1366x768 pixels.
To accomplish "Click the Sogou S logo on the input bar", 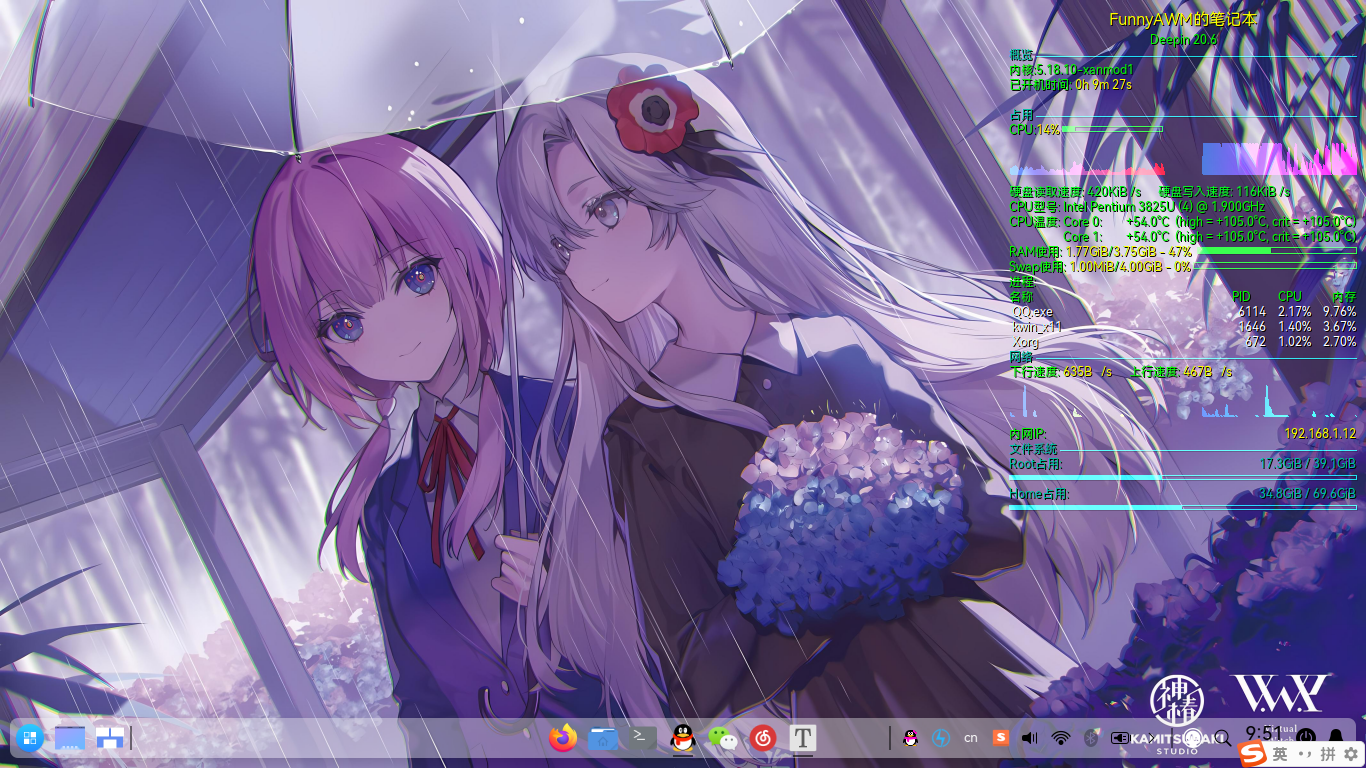I will 1252,753.
